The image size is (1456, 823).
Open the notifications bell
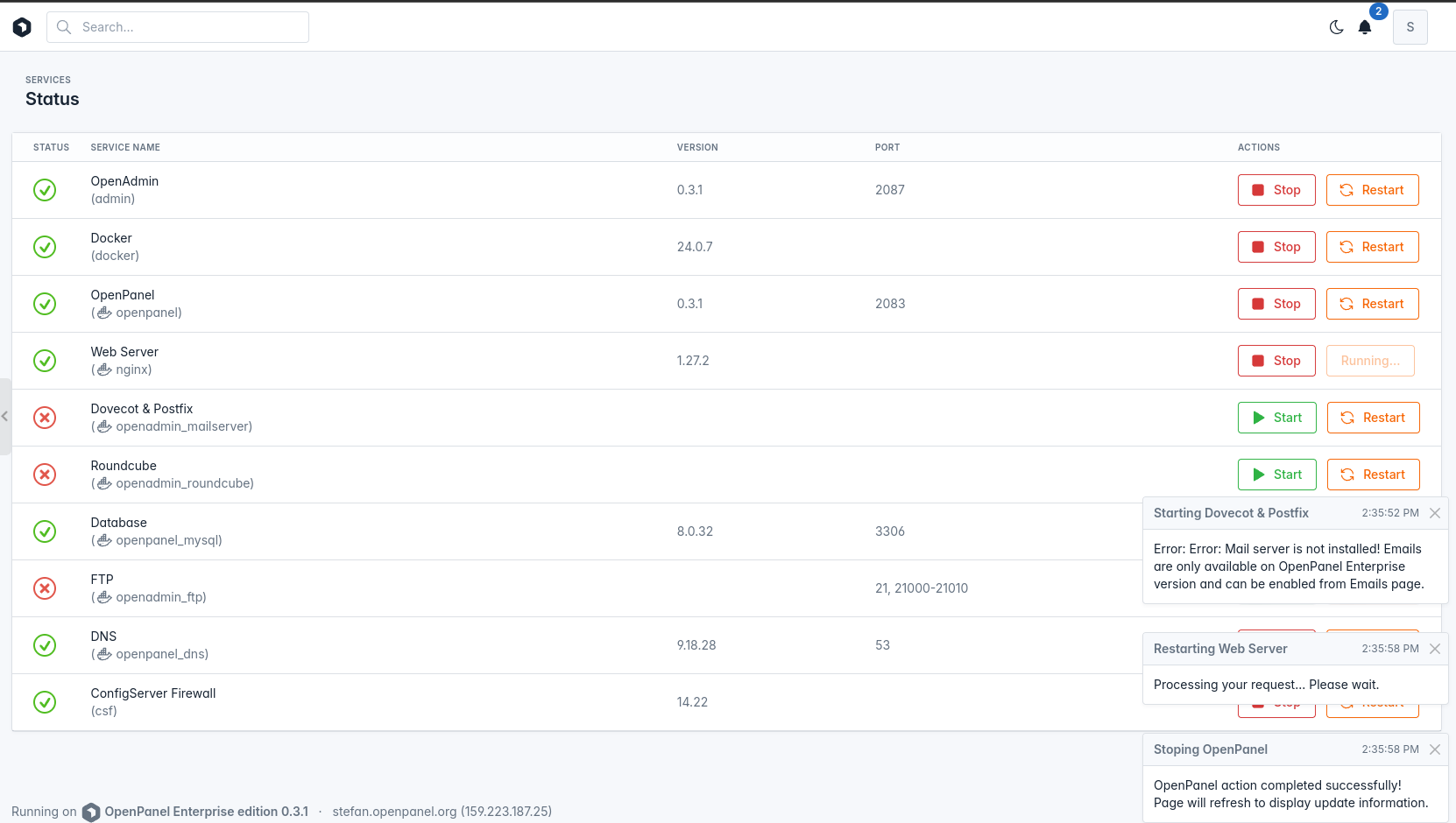pos(1365,27)
